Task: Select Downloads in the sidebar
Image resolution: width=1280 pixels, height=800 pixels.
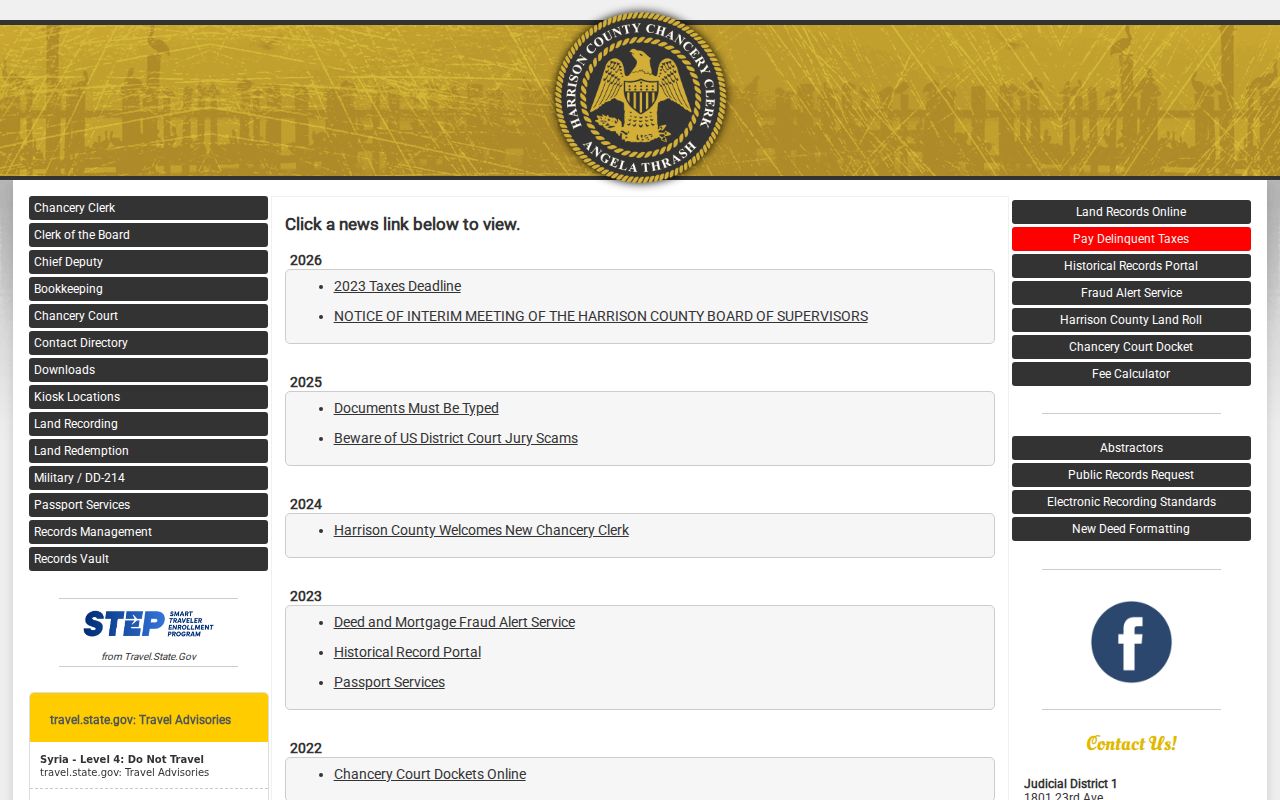Action: pos(148,370)
